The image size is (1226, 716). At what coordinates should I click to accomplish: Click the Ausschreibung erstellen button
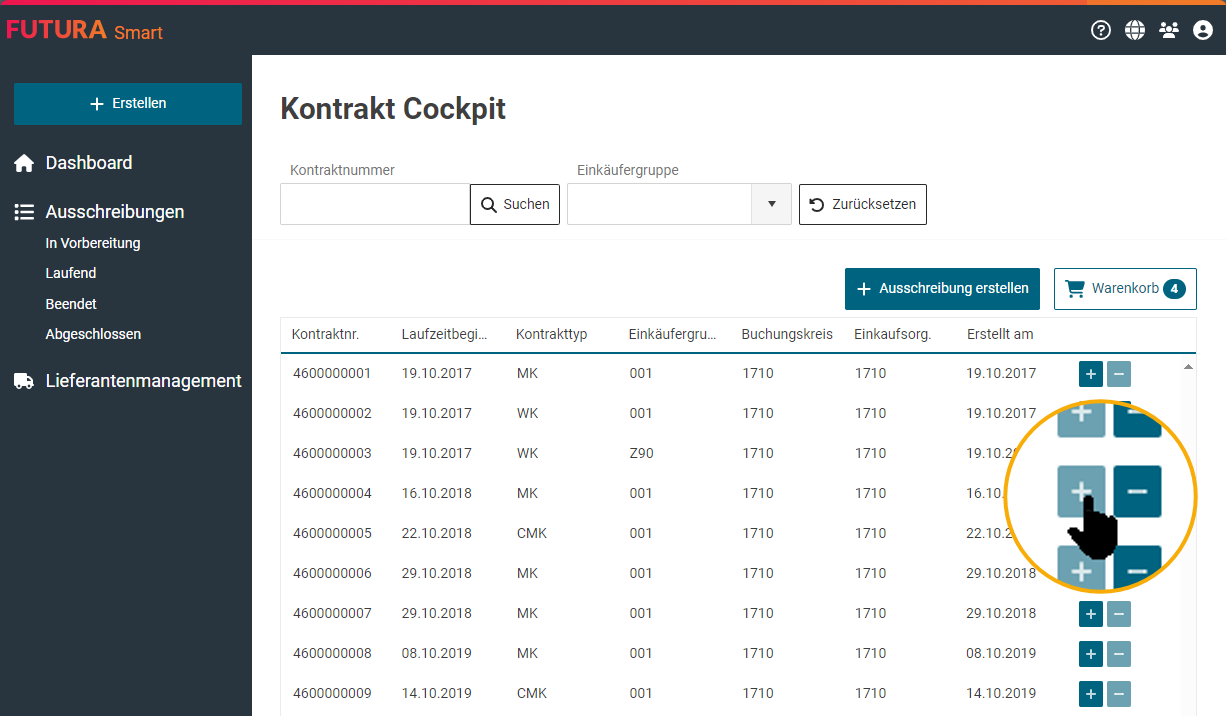pos(942,289)
